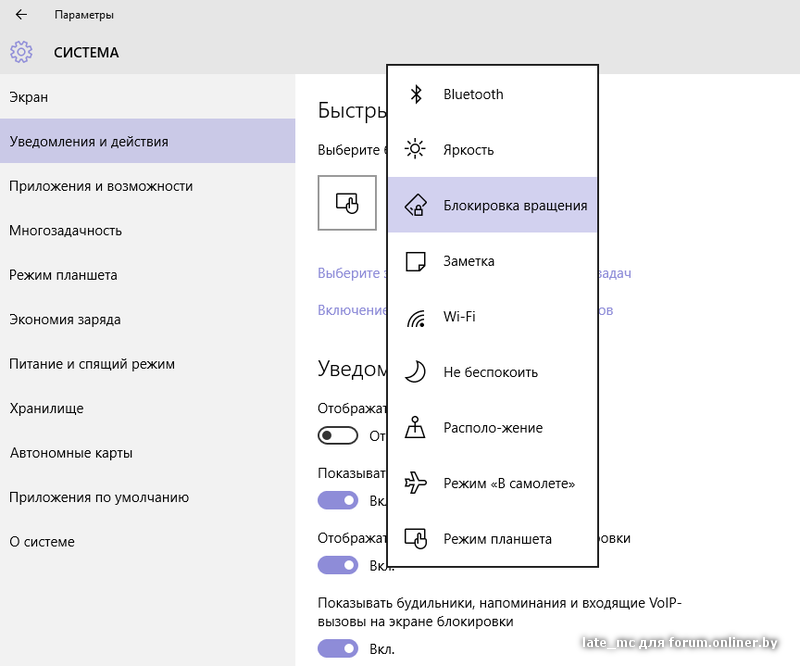
Task: Open the tablet mode quick action tile
Action: tap(347, 203)
